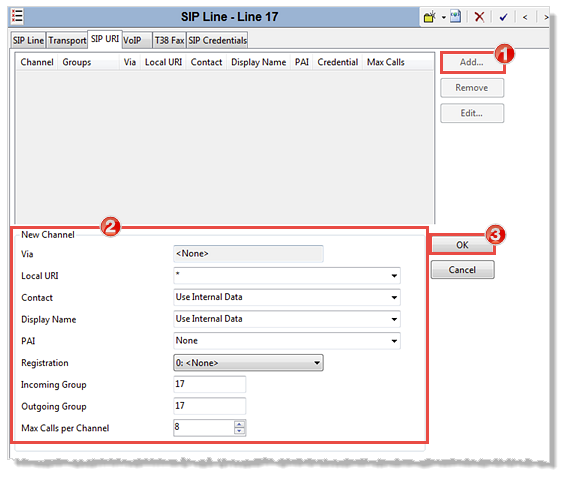Click the red X delete icon
Image resolution: width=562 pixels, height=477 pixels.
(x=479, y=17)
